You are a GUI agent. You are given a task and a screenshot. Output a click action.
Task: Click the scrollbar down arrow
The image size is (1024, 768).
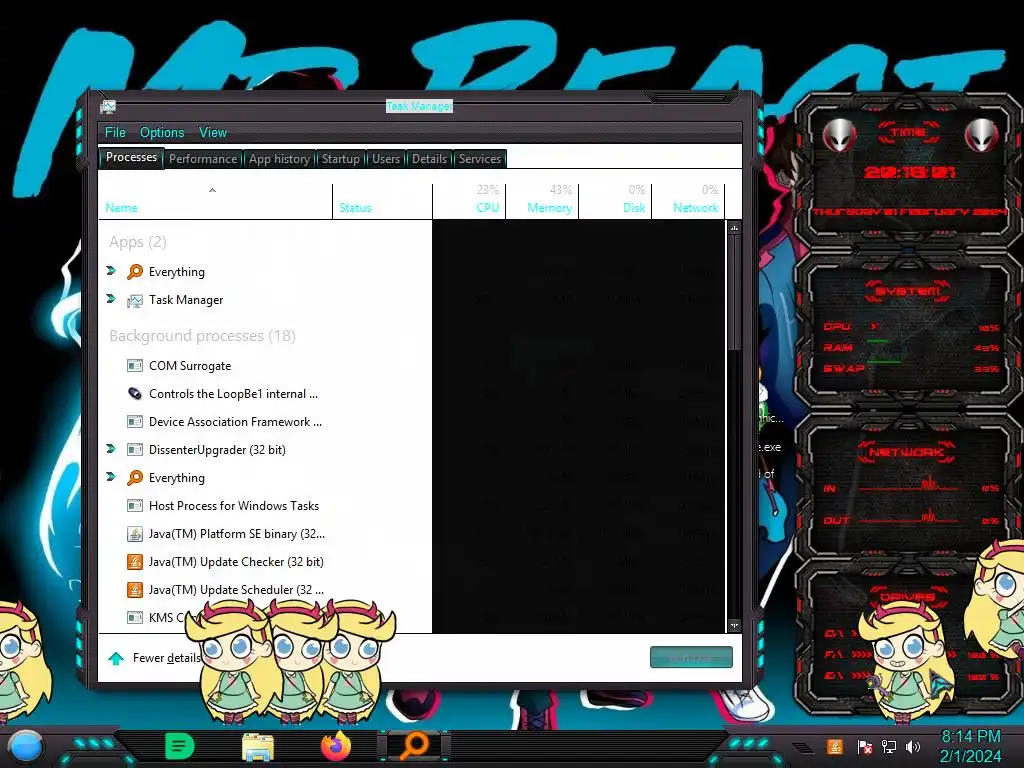click(x=735, y=626)
